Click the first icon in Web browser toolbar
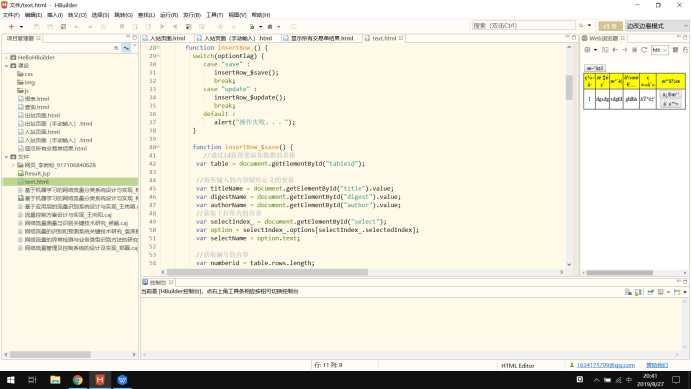Viewport: 692px width, 389px height. coord(588,50)
